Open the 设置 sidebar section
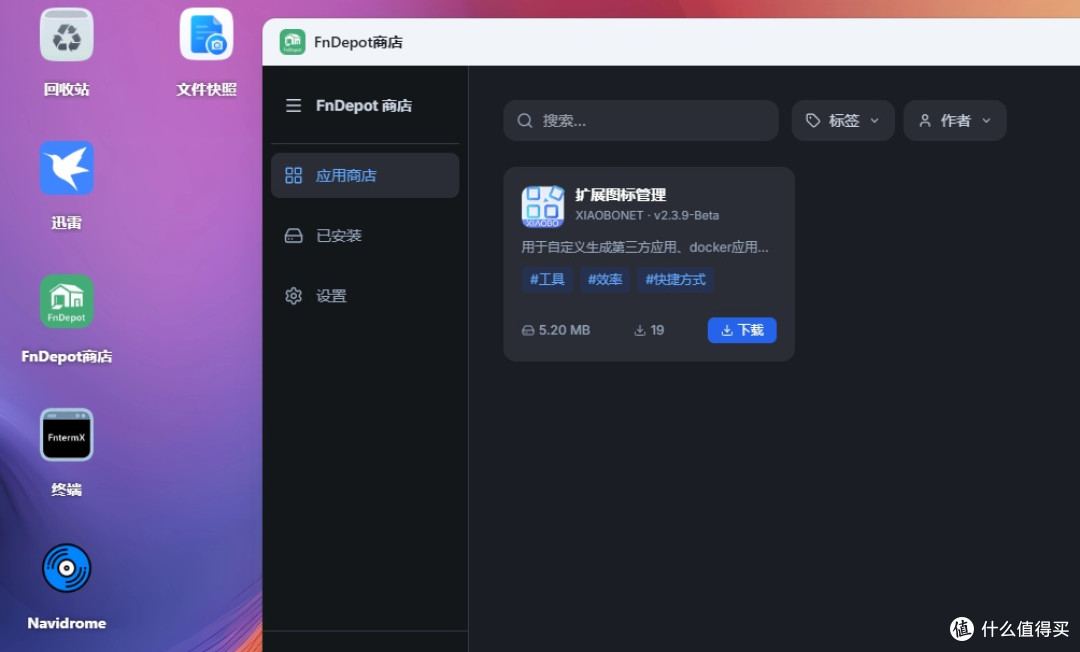This screenshot has width=1080, height=652. [365, 296]
